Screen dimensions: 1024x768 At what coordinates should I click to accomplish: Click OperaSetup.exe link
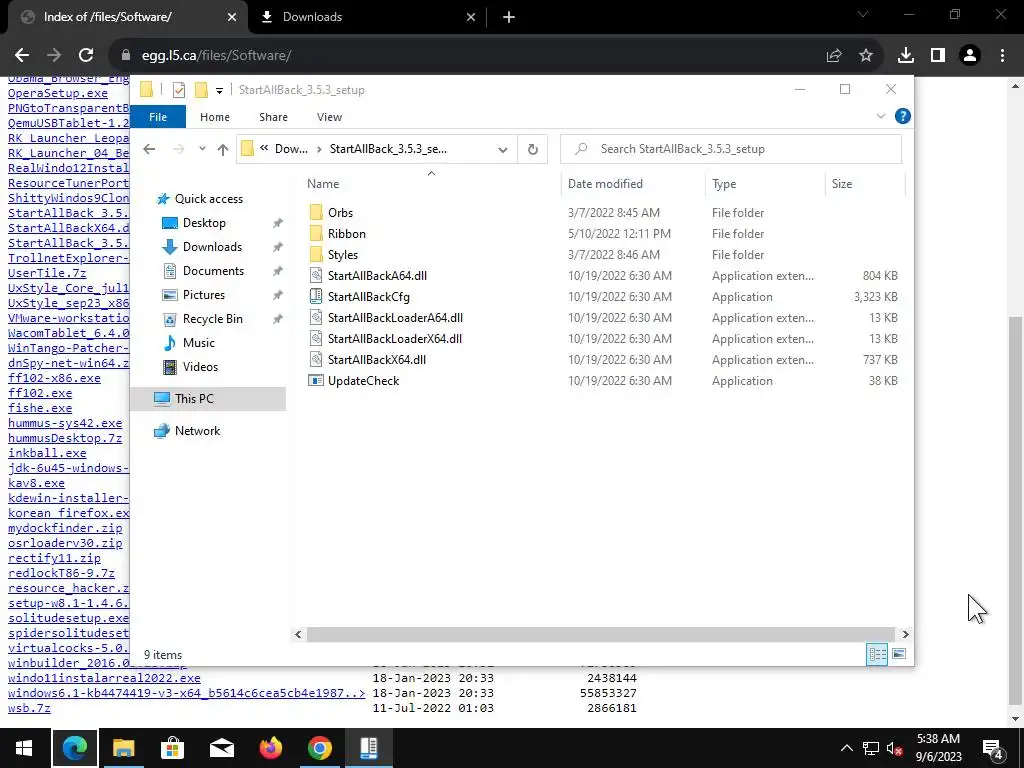[57, 93]
